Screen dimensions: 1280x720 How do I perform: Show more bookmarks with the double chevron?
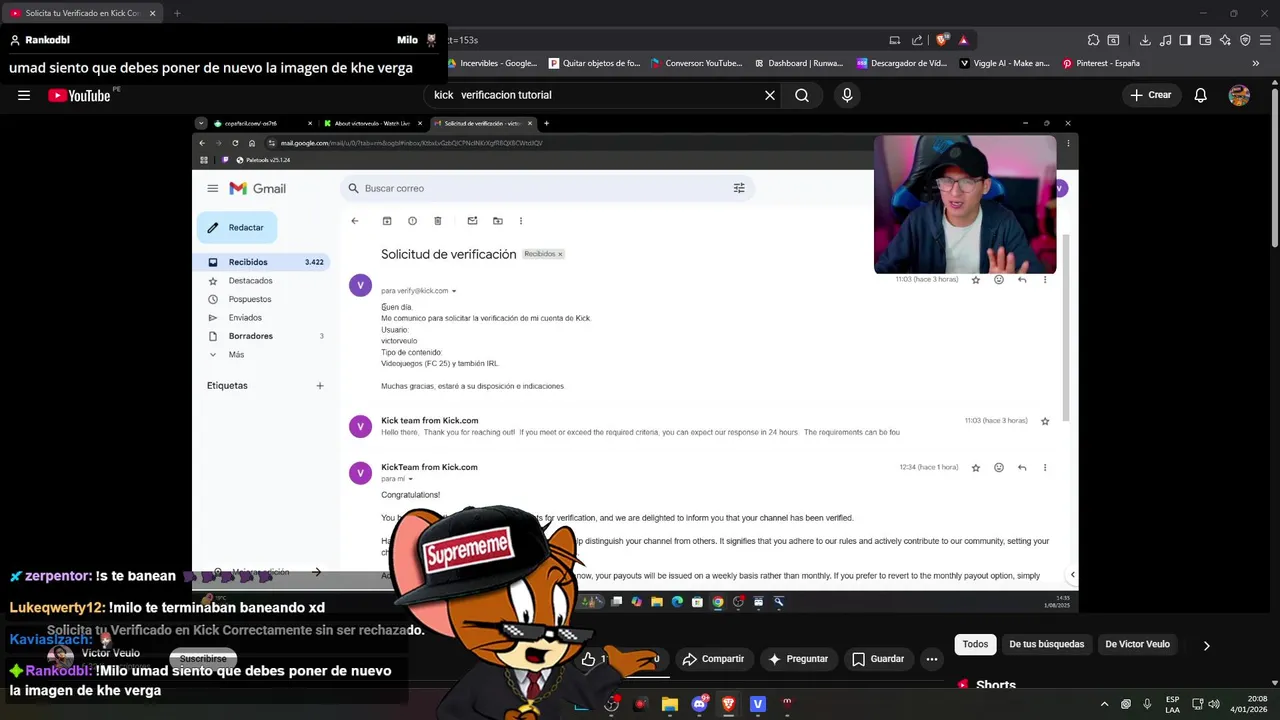coord(1256,63)
